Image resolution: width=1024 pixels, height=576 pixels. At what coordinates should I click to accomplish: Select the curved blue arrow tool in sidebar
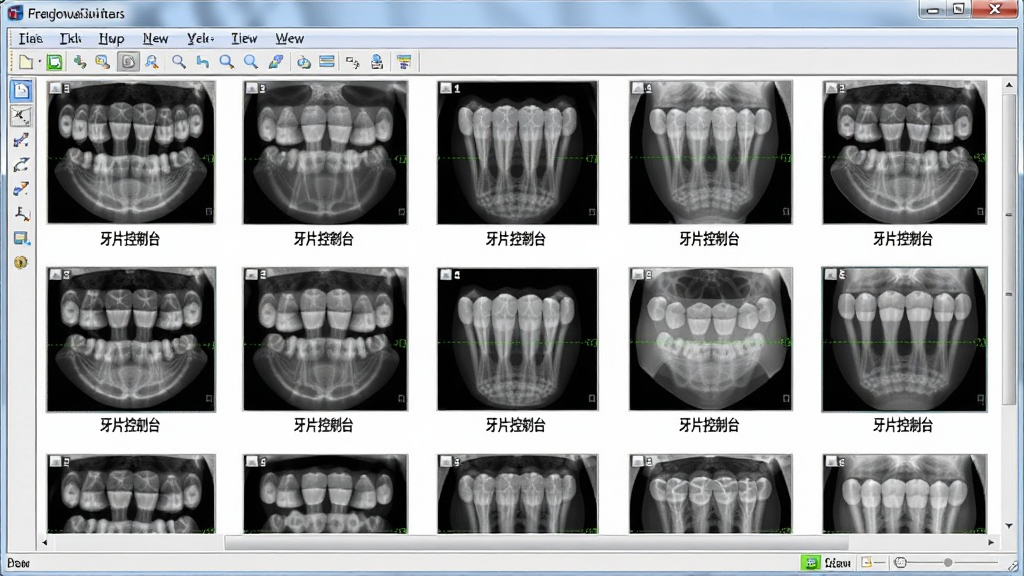tap(21, 165)
